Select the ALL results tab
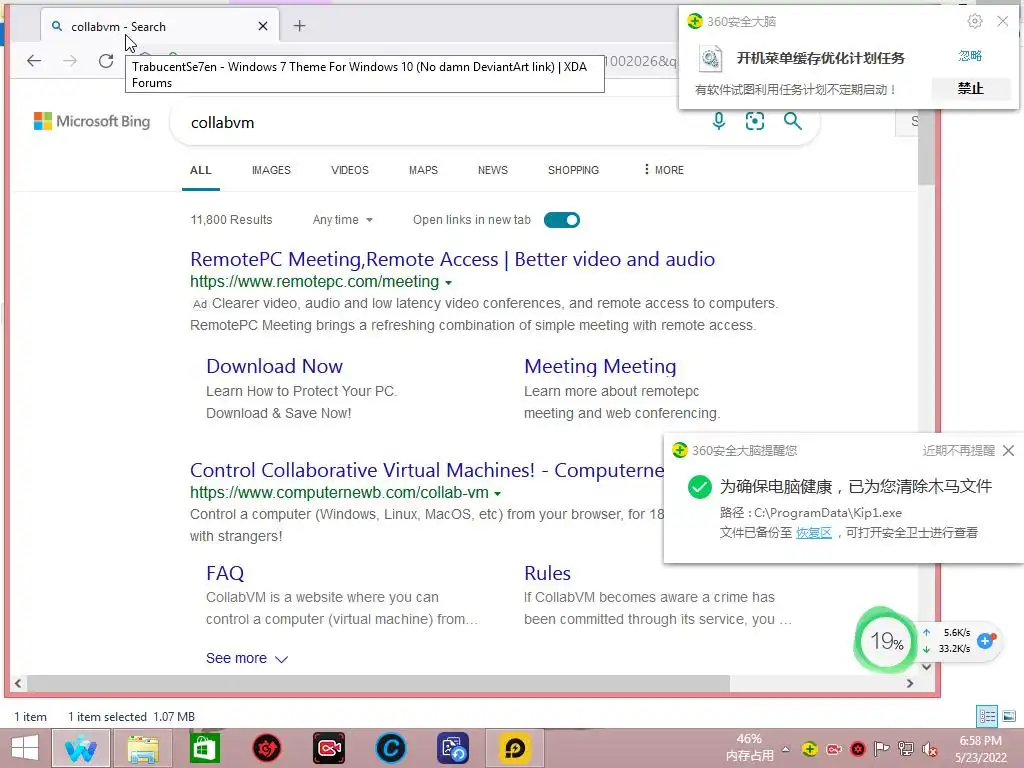Screen dimensions: 1024x768 point(200,170)
